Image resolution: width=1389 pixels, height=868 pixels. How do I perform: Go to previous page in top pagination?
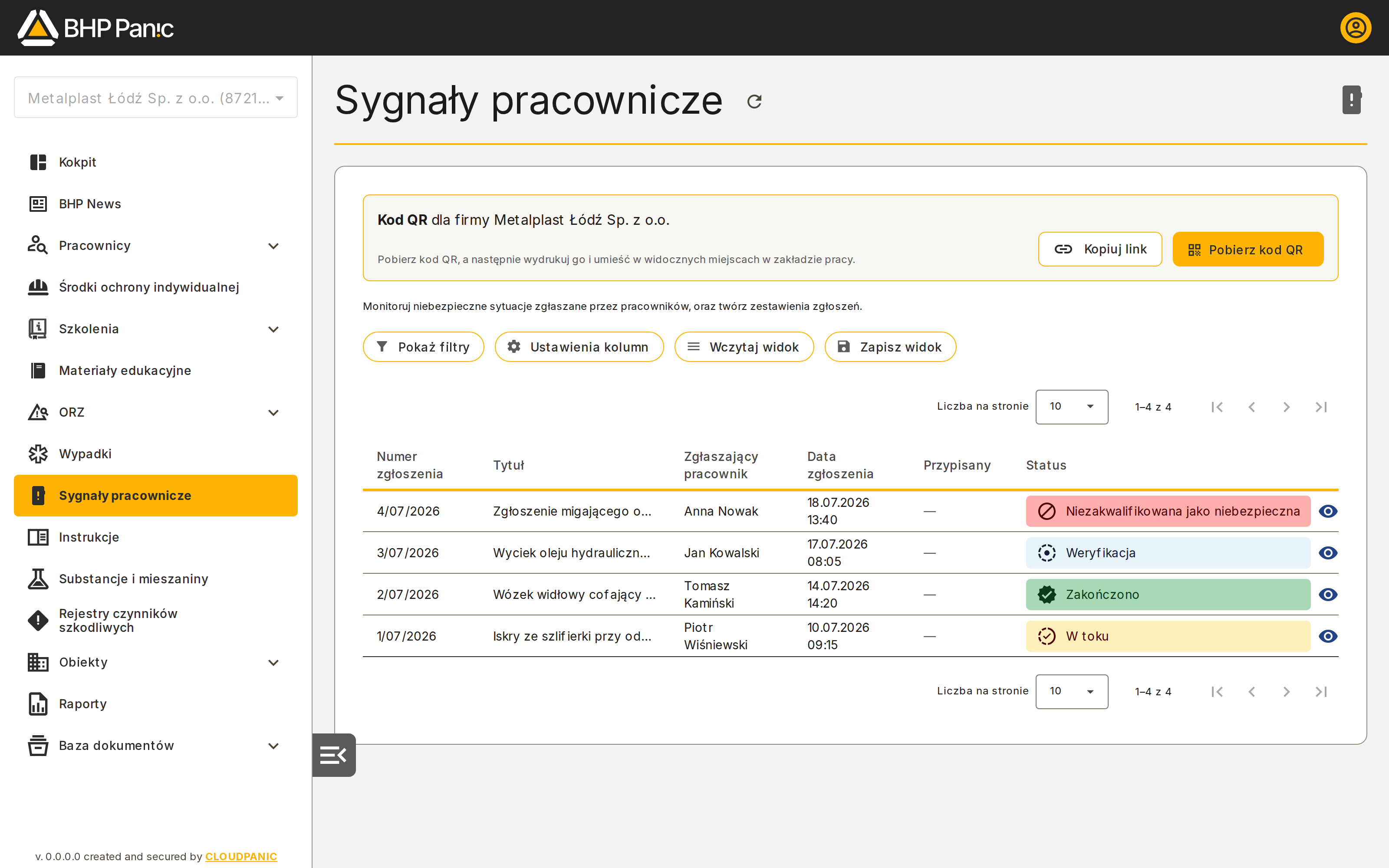pos(1252,407)
